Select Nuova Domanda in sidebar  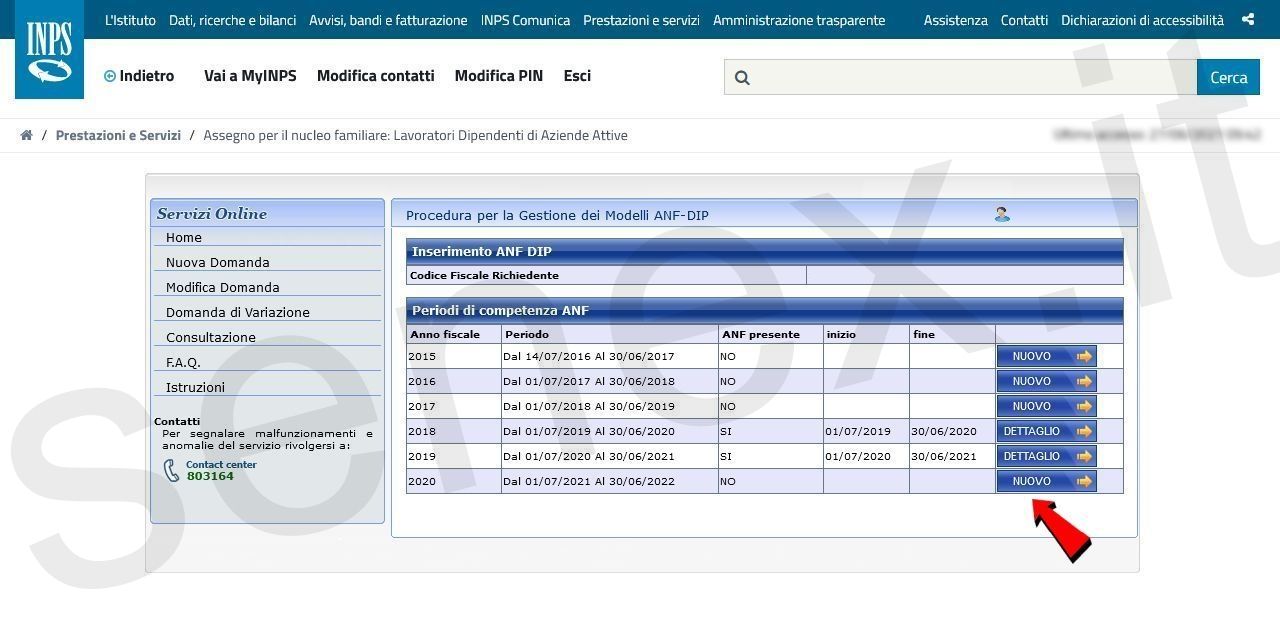click(x=218, y=262)
